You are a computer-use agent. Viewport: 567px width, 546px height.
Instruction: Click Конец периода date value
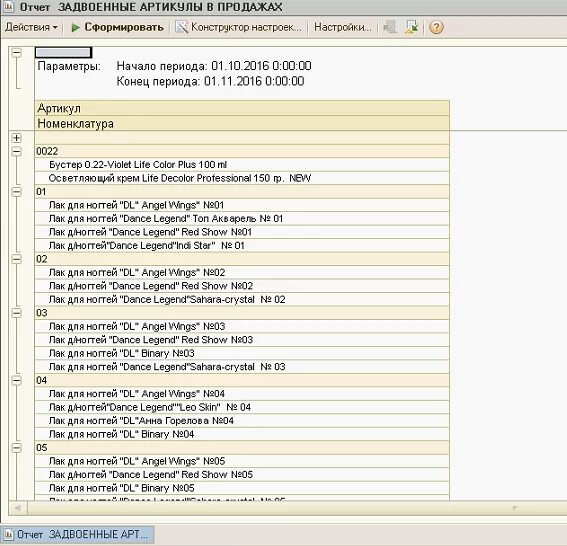tap(254, 81)
